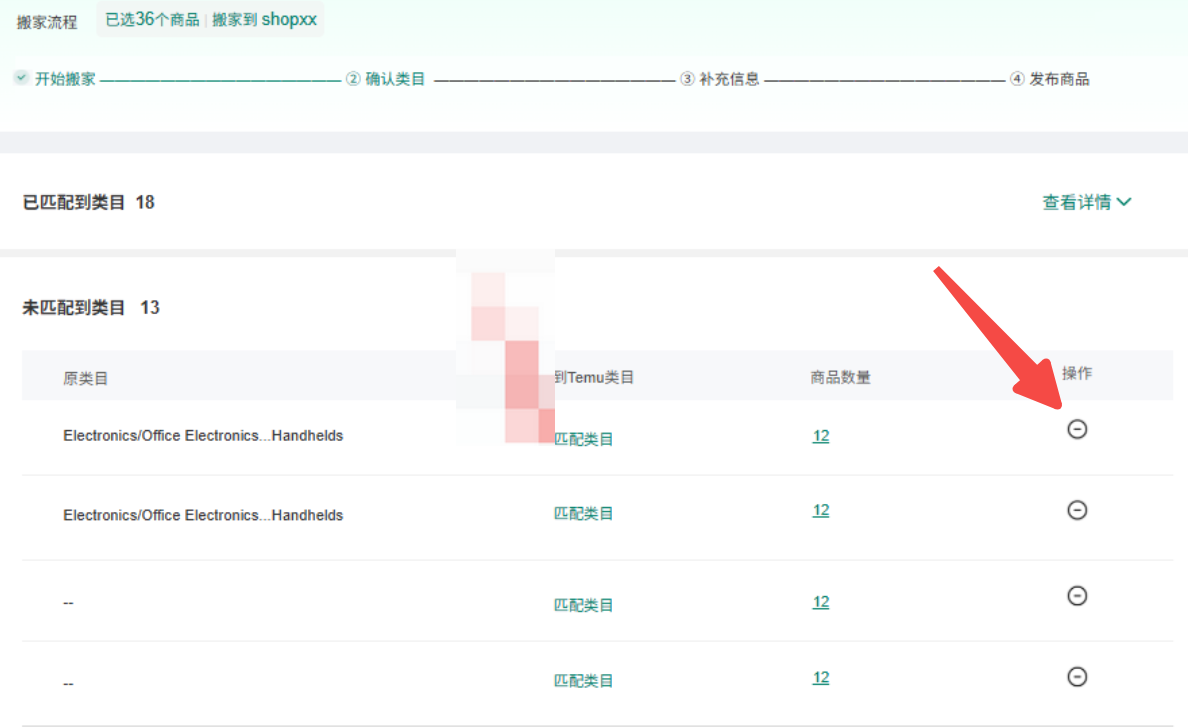Screen dimensions: 1188x728
Task: Expand 查看详情 for matched categories
Action: pyautogui.click(x=1087, y=202)
